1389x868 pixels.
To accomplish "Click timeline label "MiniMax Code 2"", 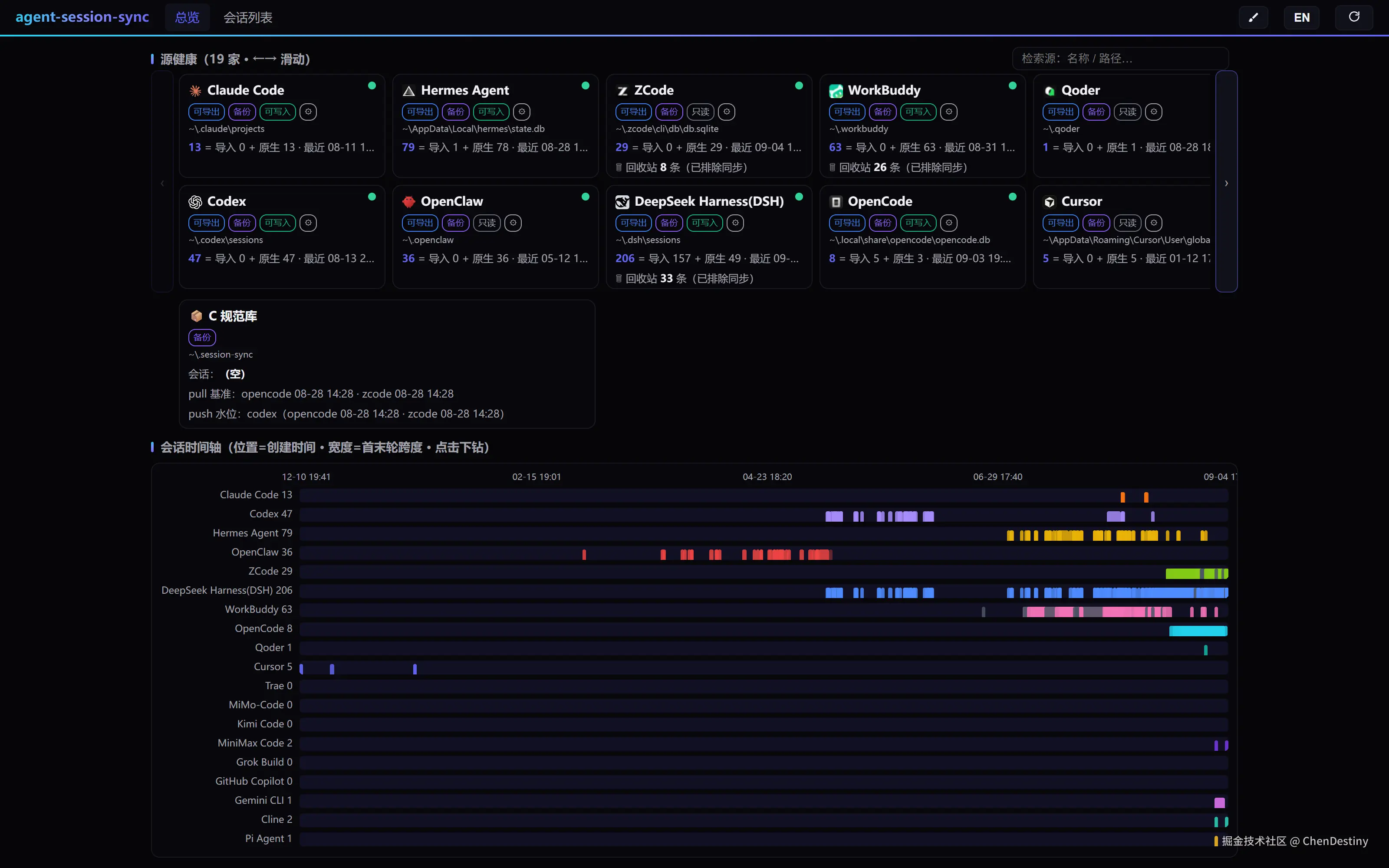I will (255, 743).
